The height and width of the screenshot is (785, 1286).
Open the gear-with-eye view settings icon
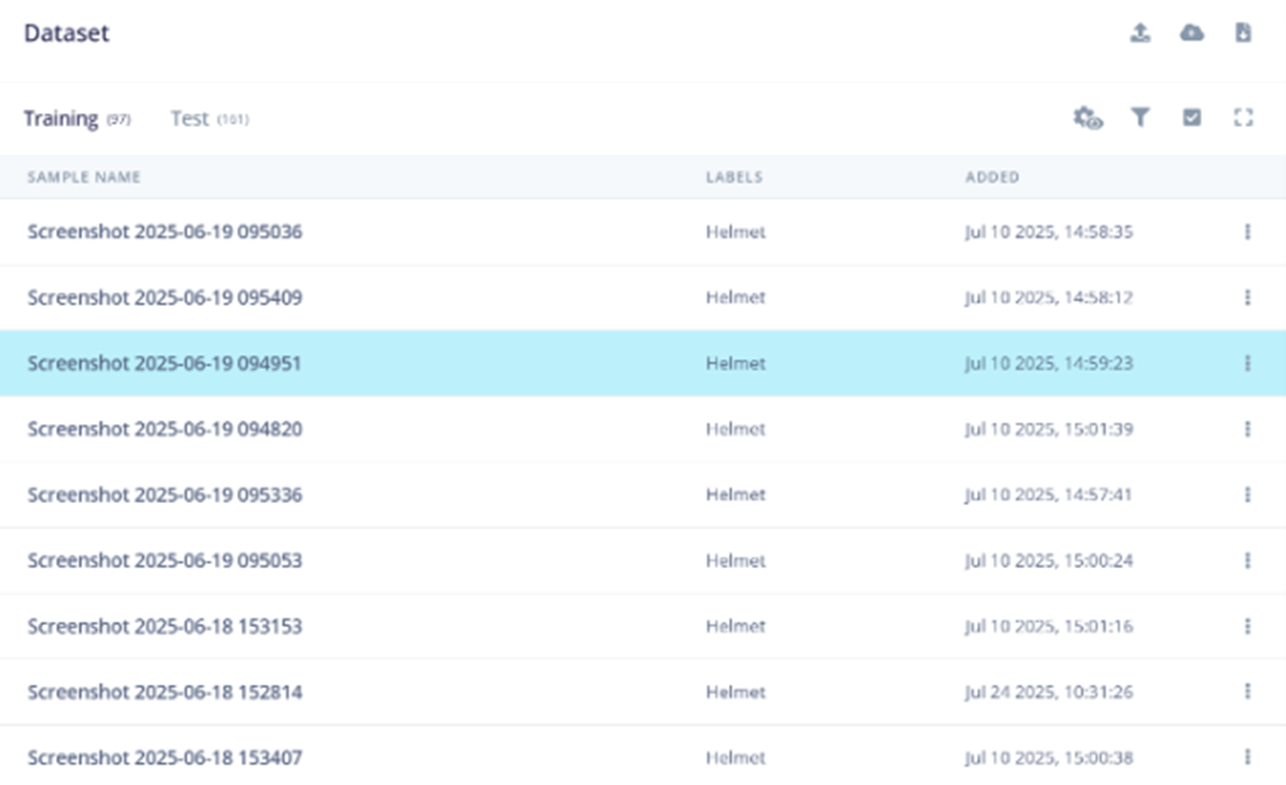[1087, 118]
